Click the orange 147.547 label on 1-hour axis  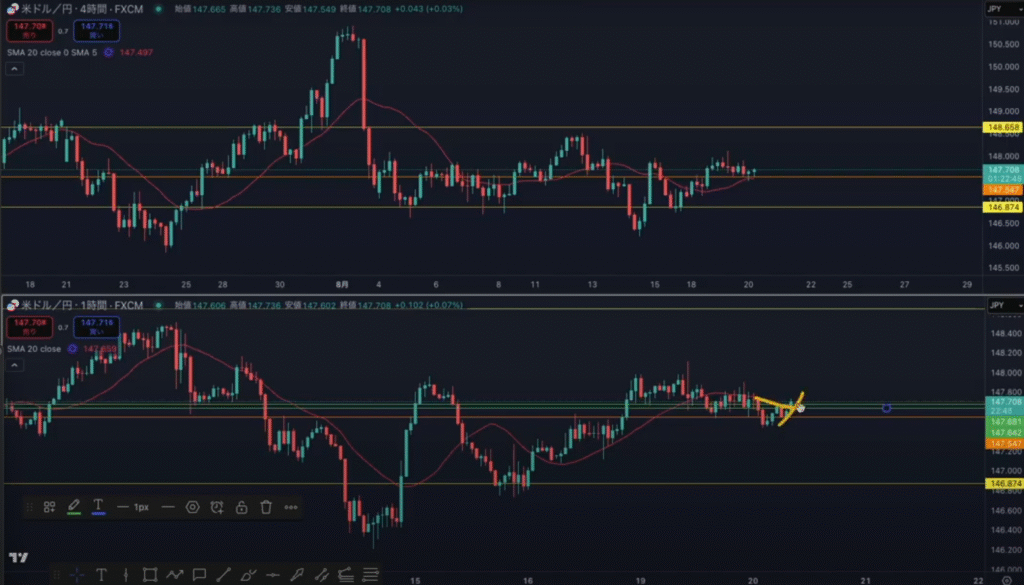point(1003,444)
